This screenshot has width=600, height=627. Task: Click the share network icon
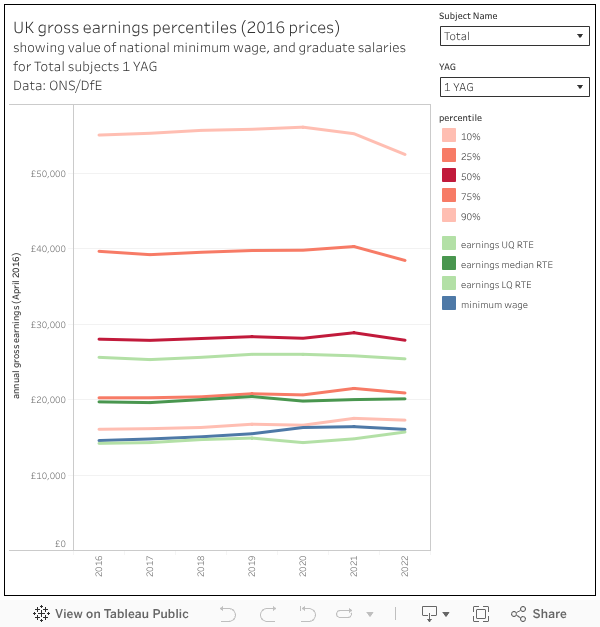(518, 614)
